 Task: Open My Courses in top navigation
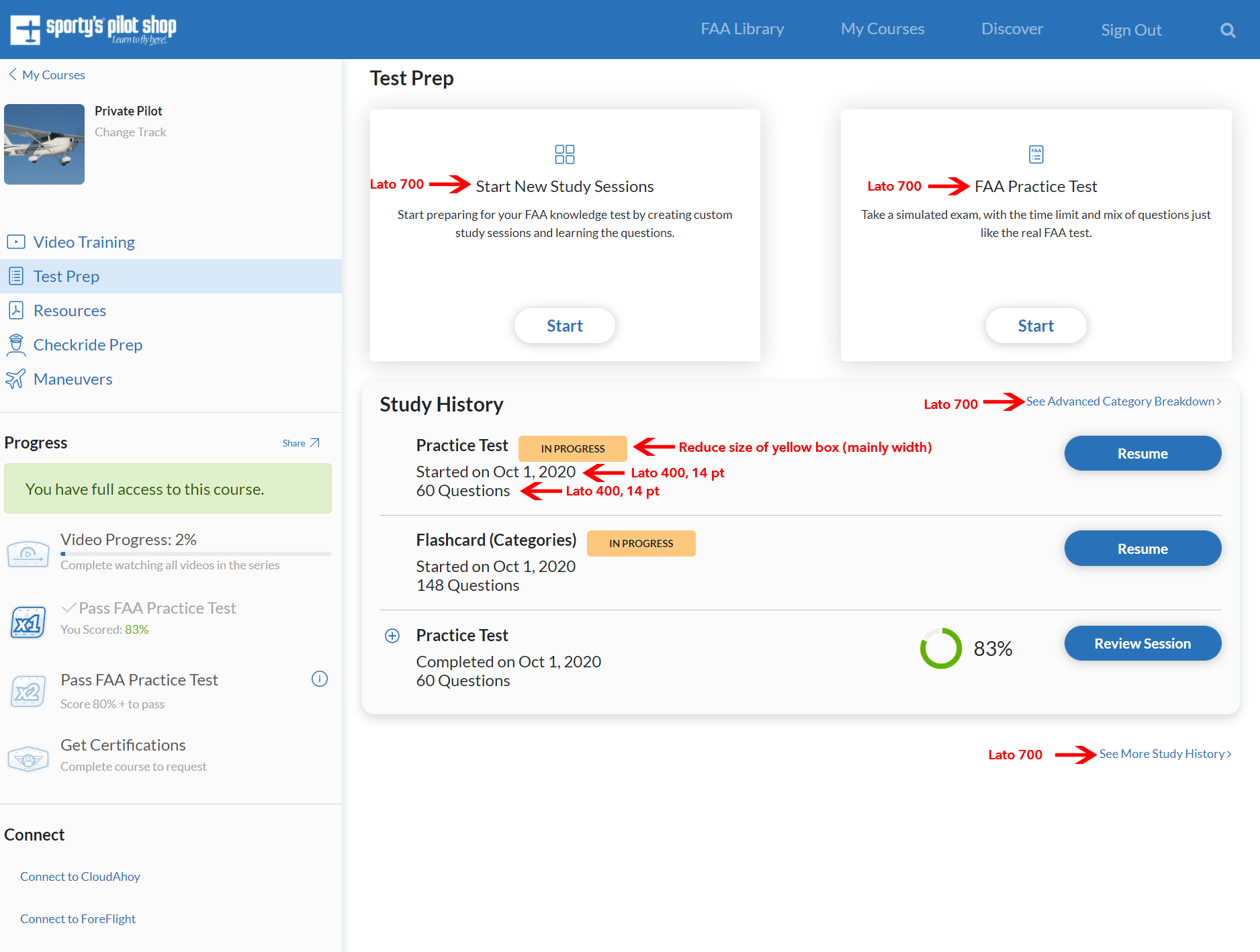883,29
